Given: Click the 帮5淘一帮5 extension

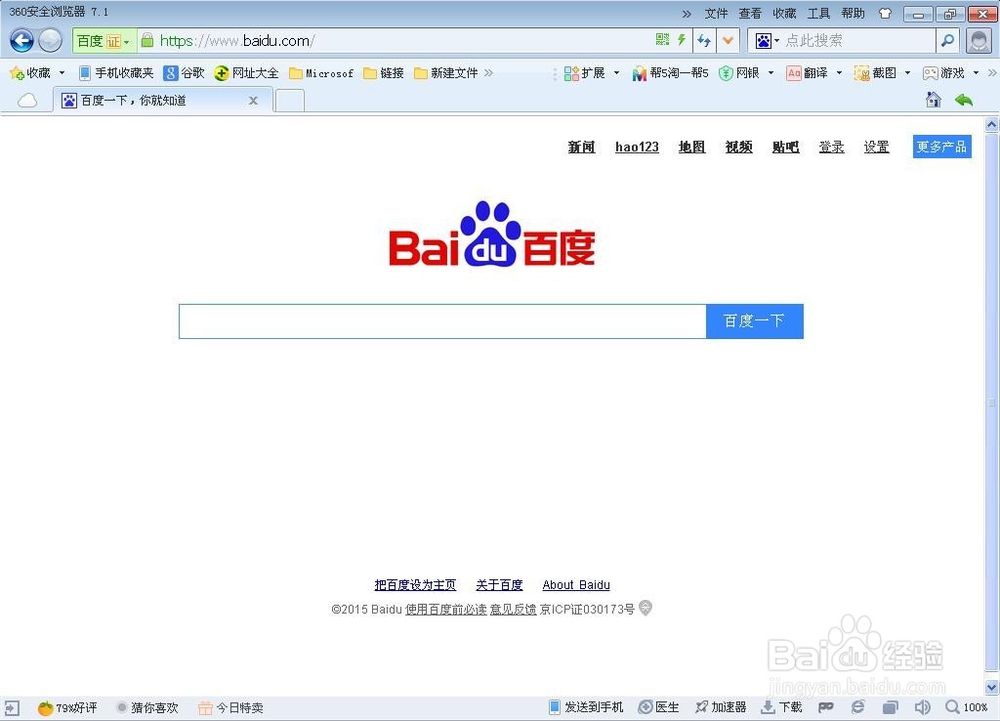Looking at the screenshot, I should click(670, 73).
